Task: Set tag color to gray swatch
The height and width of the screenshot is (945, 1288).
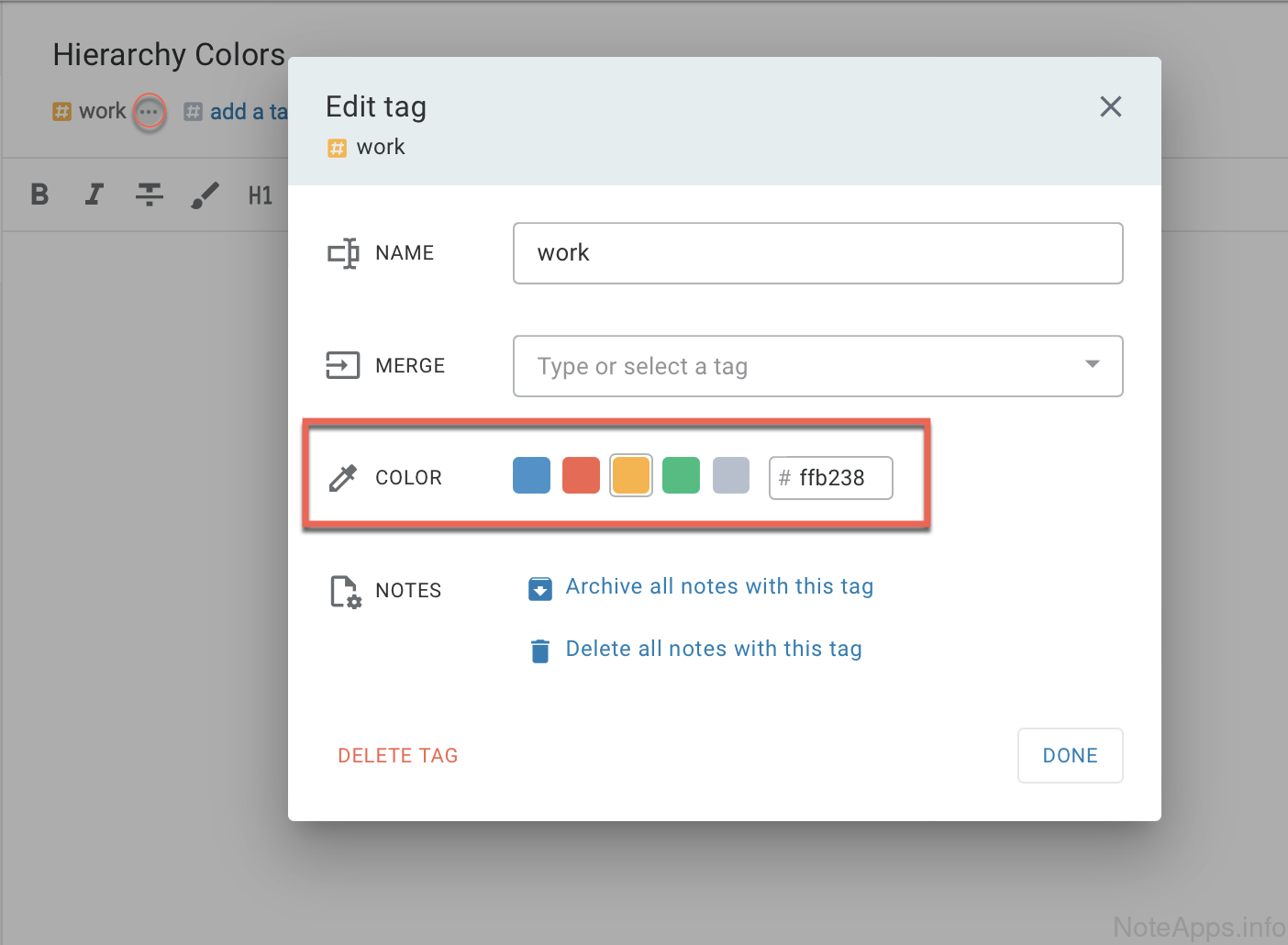Action: click(x=731, y=475)
